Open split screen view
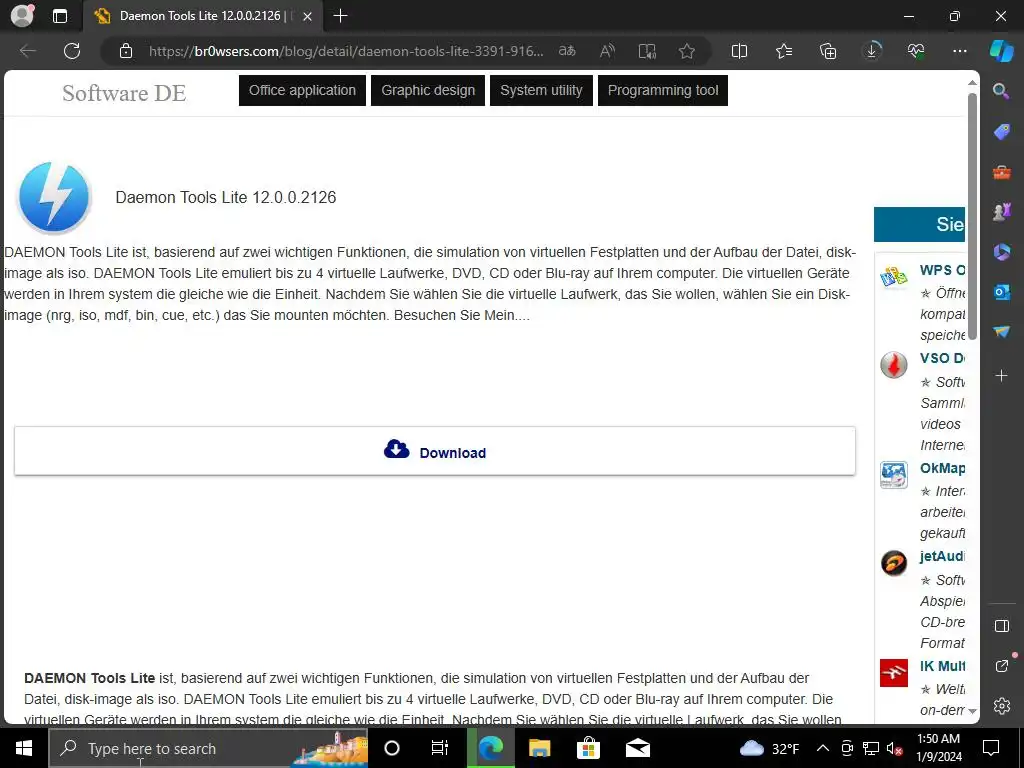 click(x=739, y=51)
